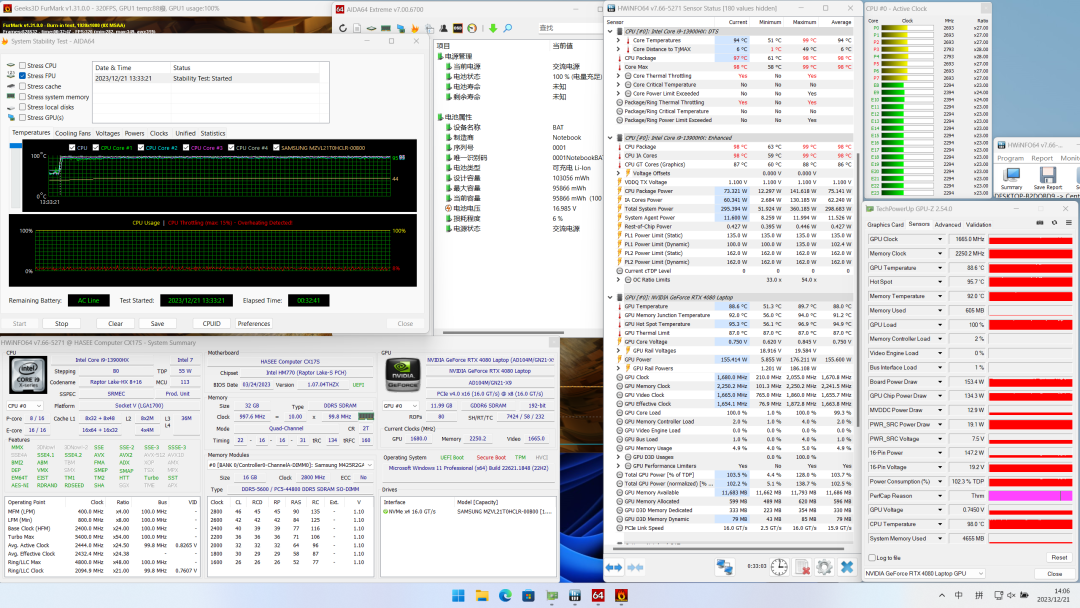Toggle the Log to file checkbox
The width and height of the screenshot is (1080, 608).
[870, 557]
